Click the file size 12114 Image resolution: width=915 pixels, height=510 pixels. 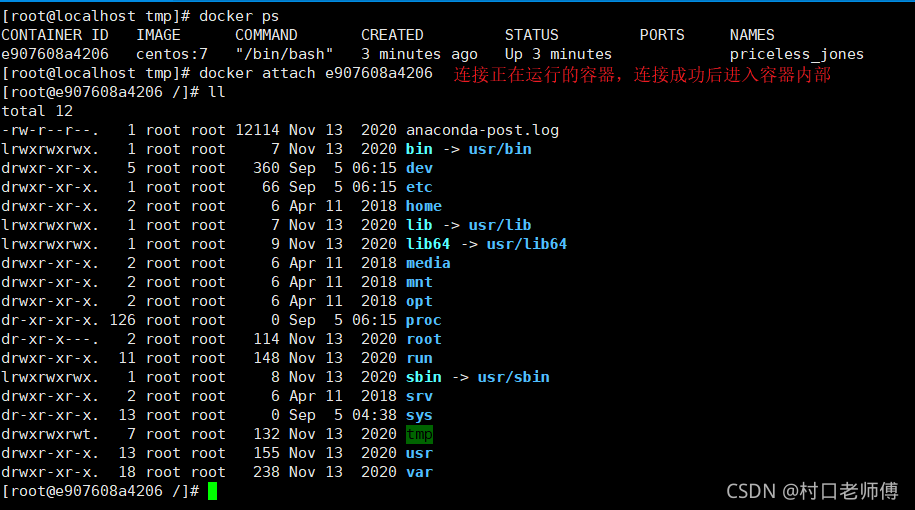pos(257,130)
